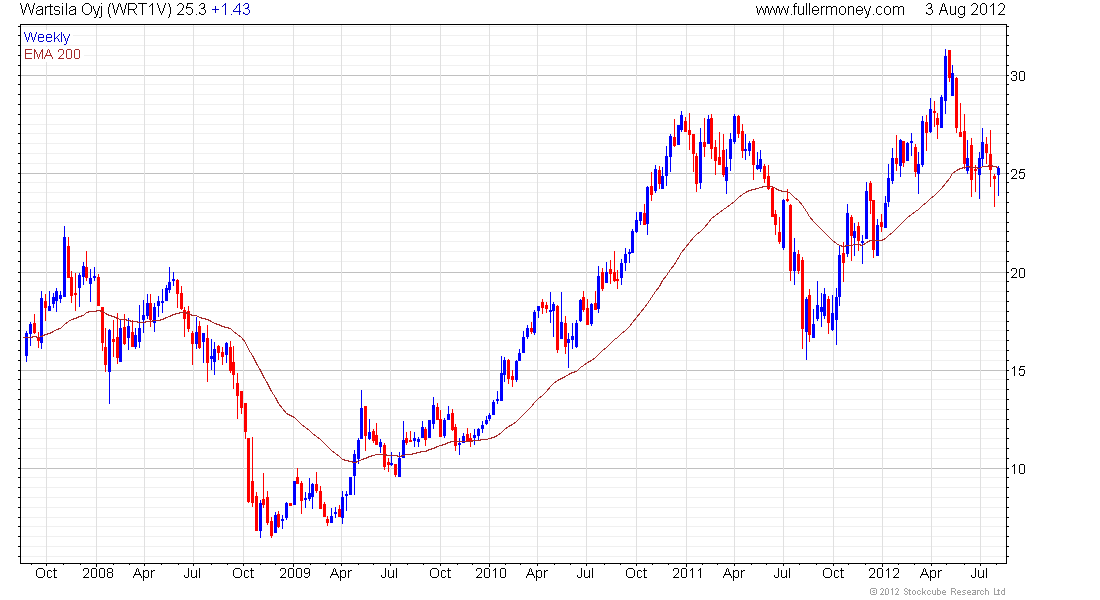Click the last Jul label on the time axis
Screen dimensions: 1100x600
[979, 573]
